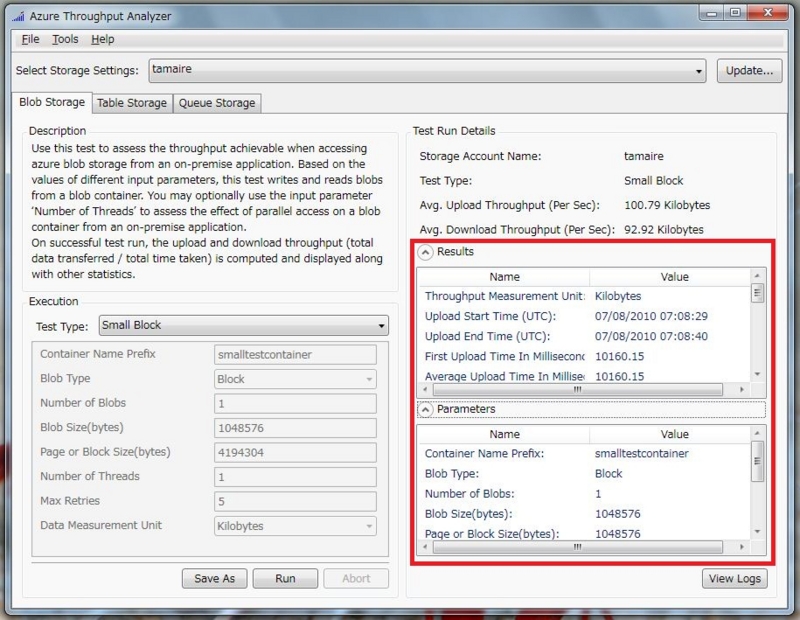This screenshot has height=620, width=800.
Task: Select the Page or Block Size(bytes) parameter row
Action: 584,533
